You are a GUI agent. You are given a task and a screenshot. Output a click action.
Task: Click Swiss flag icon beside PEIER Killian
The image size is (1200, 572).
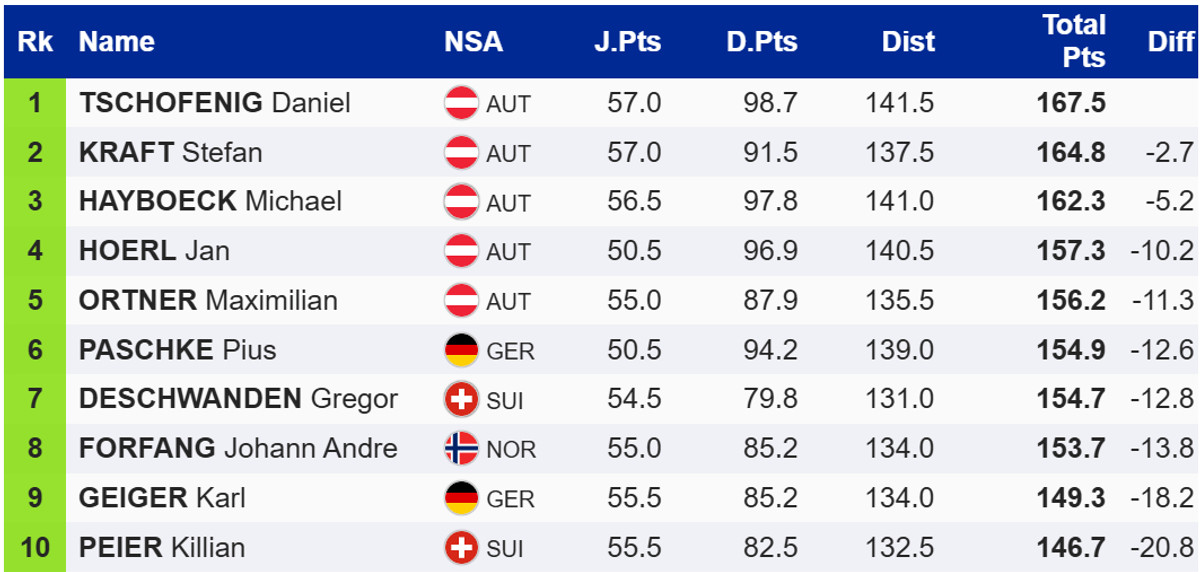[x=461, y=548]
